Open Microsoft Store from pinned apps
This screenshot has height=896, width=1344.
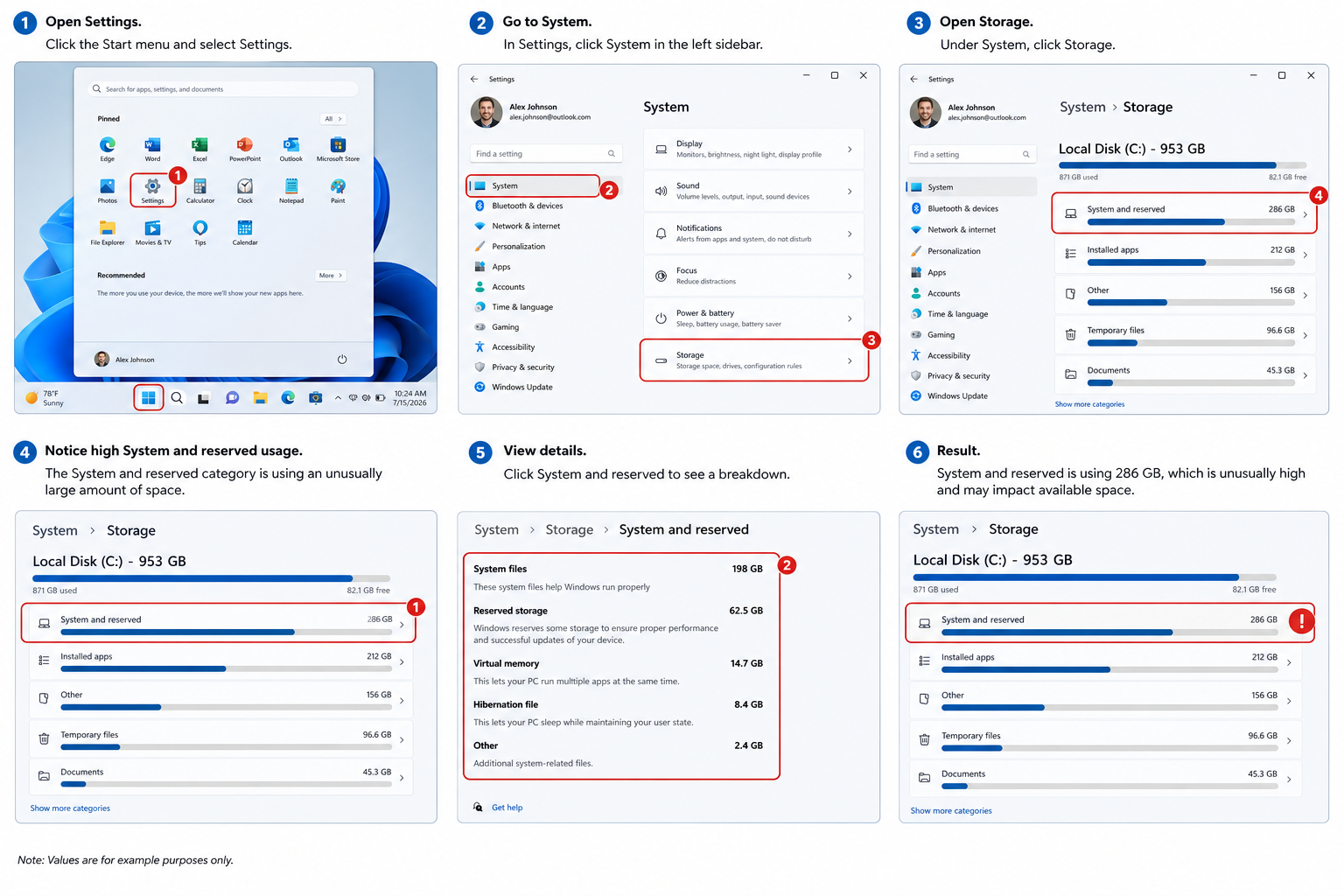click(338, 148)
